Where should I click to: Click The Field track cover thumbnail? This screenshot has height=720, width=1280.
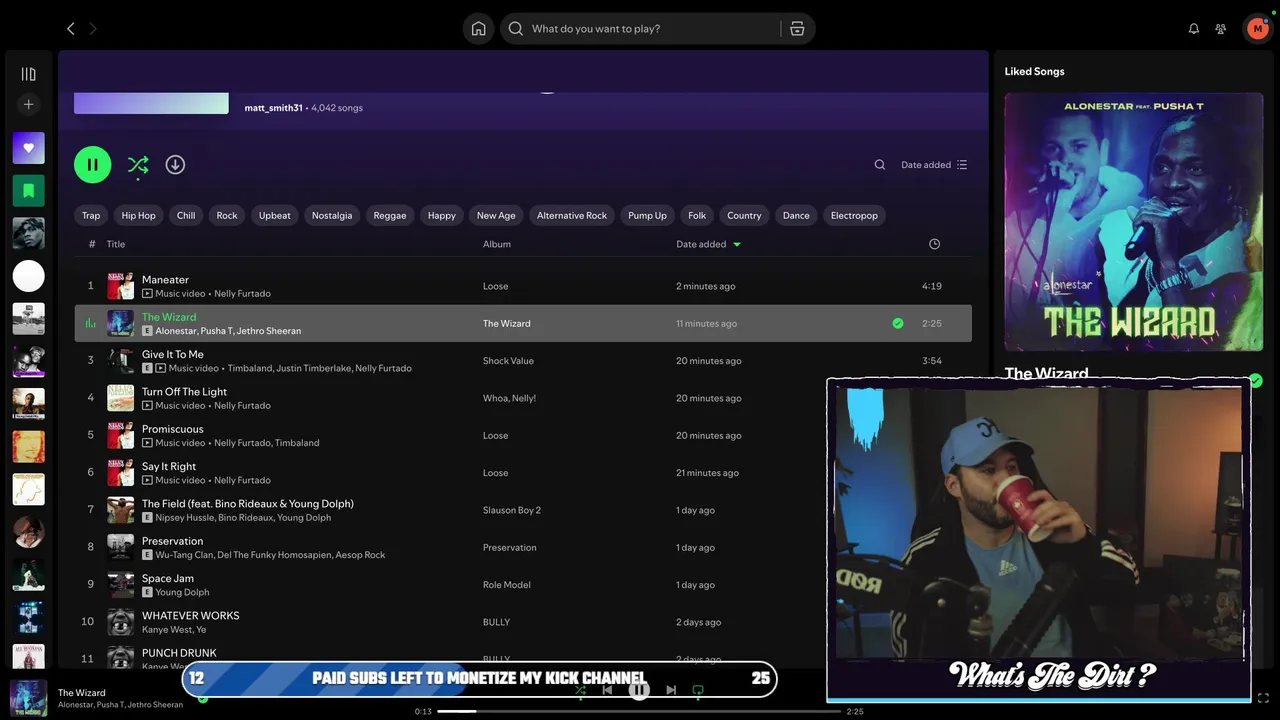[x=121, y=510]
